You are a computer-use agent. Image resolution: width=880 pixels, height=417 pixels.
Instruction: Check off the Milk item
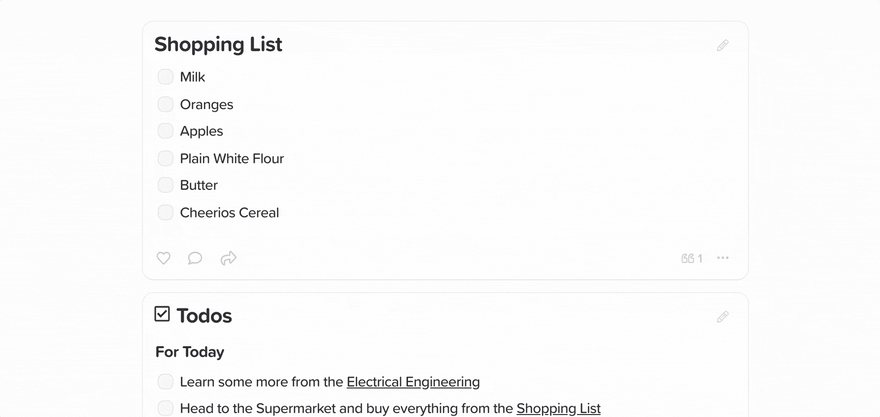point(165,77)
